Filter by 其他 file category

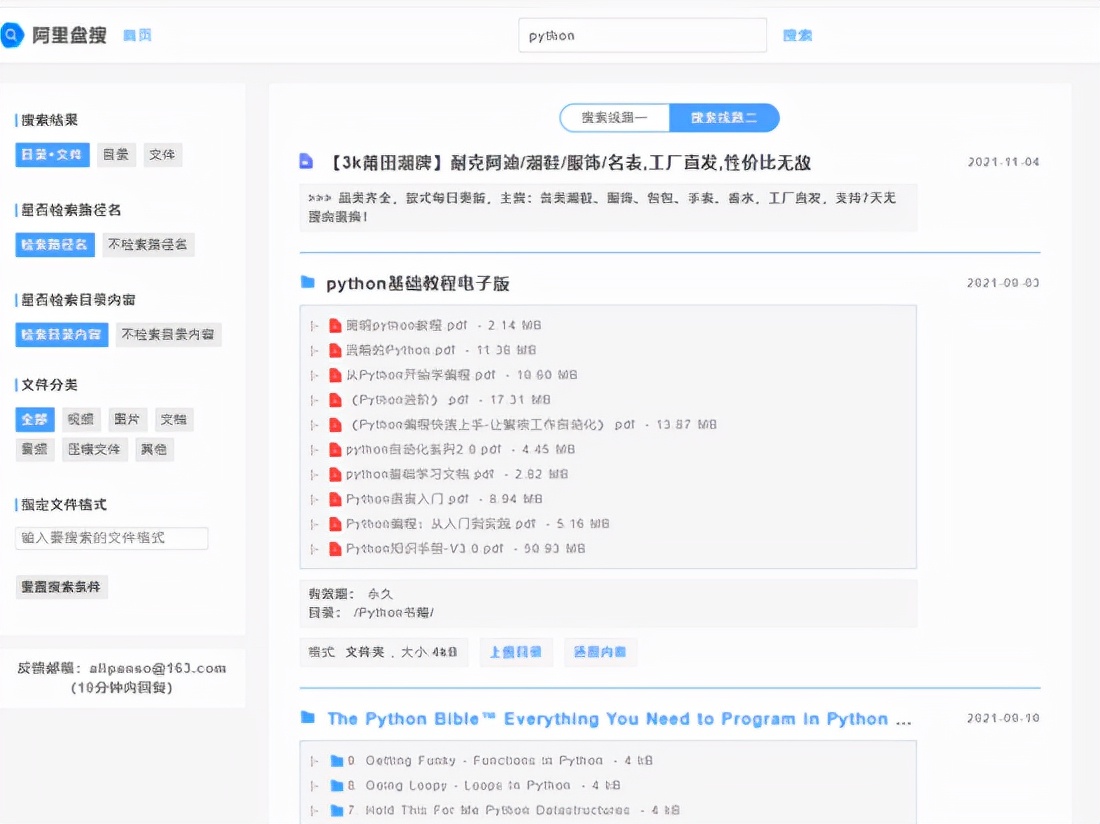(154, 450)
